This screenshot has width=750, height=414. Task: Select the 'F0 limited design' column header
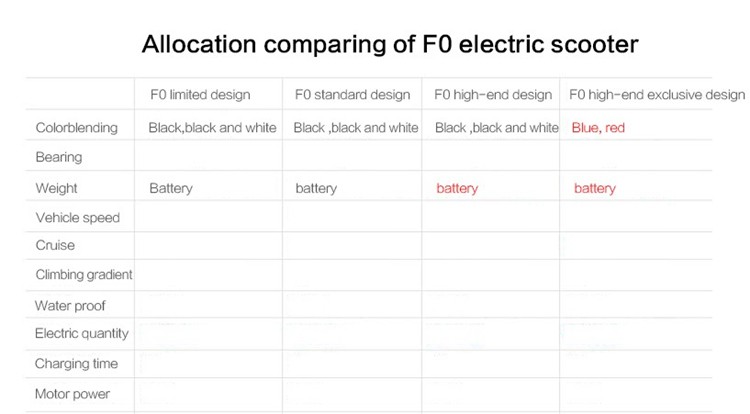(200, 95)
